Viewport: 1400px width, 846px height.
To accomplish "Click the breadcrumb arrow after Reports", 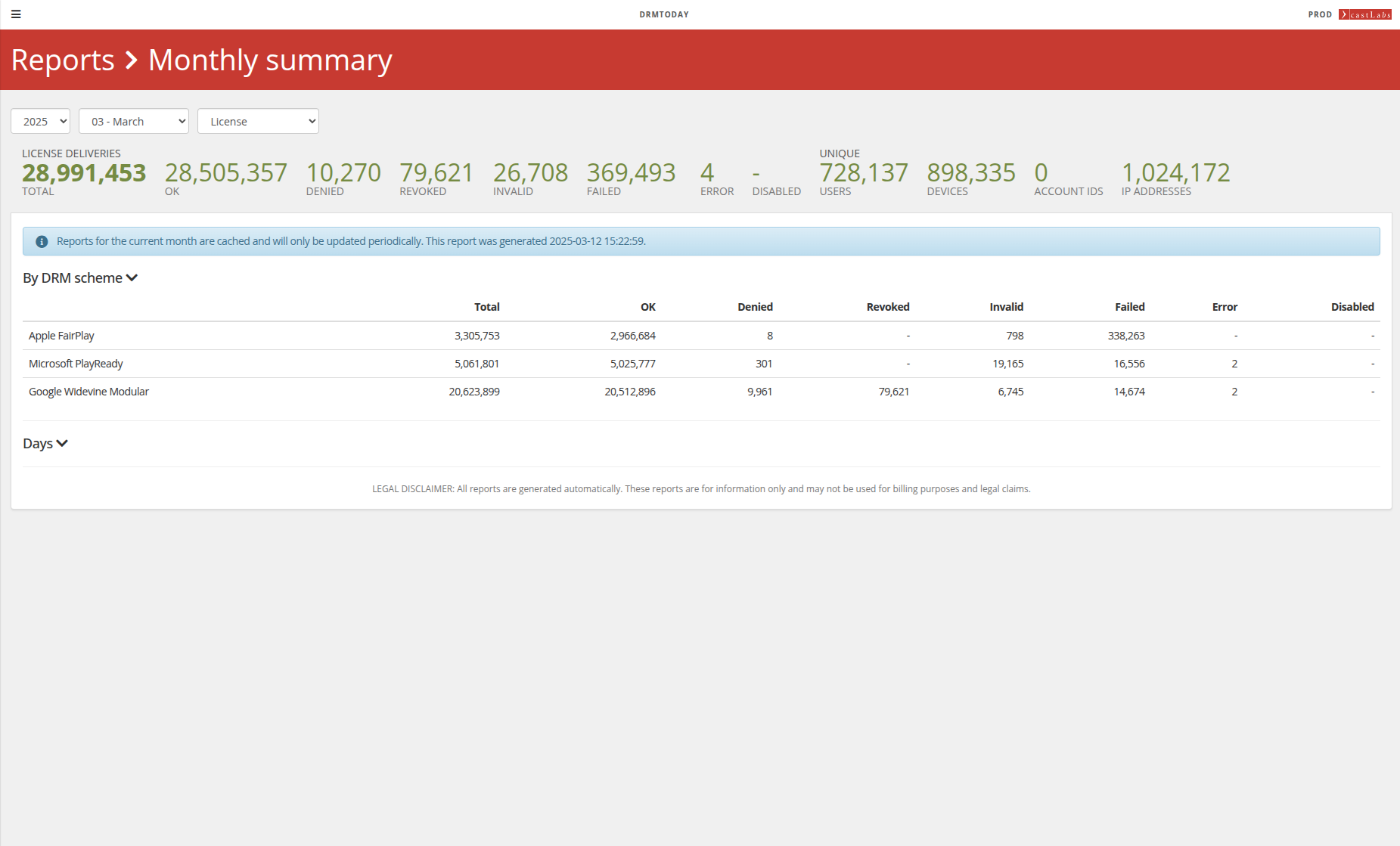I will (130, 59).
